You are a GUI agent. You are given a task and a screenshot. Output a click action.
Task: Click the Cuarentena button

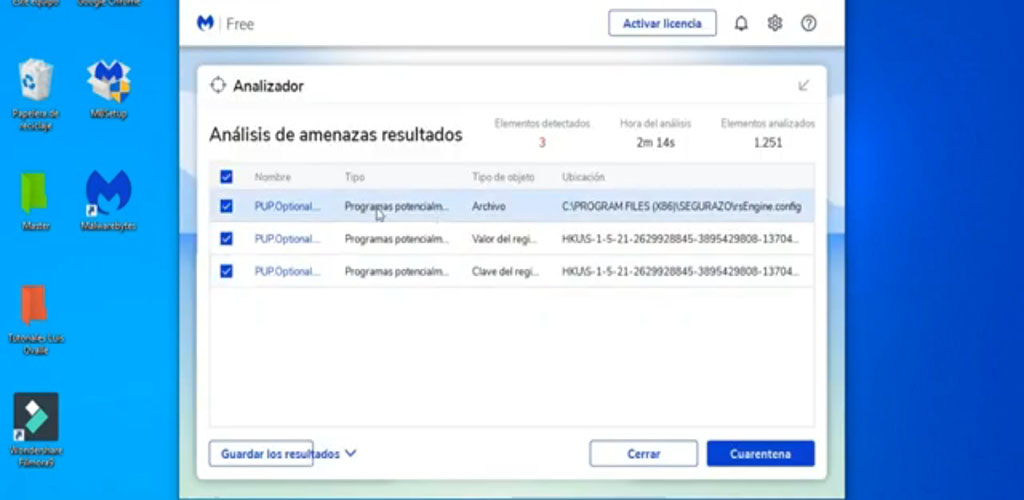760,454
